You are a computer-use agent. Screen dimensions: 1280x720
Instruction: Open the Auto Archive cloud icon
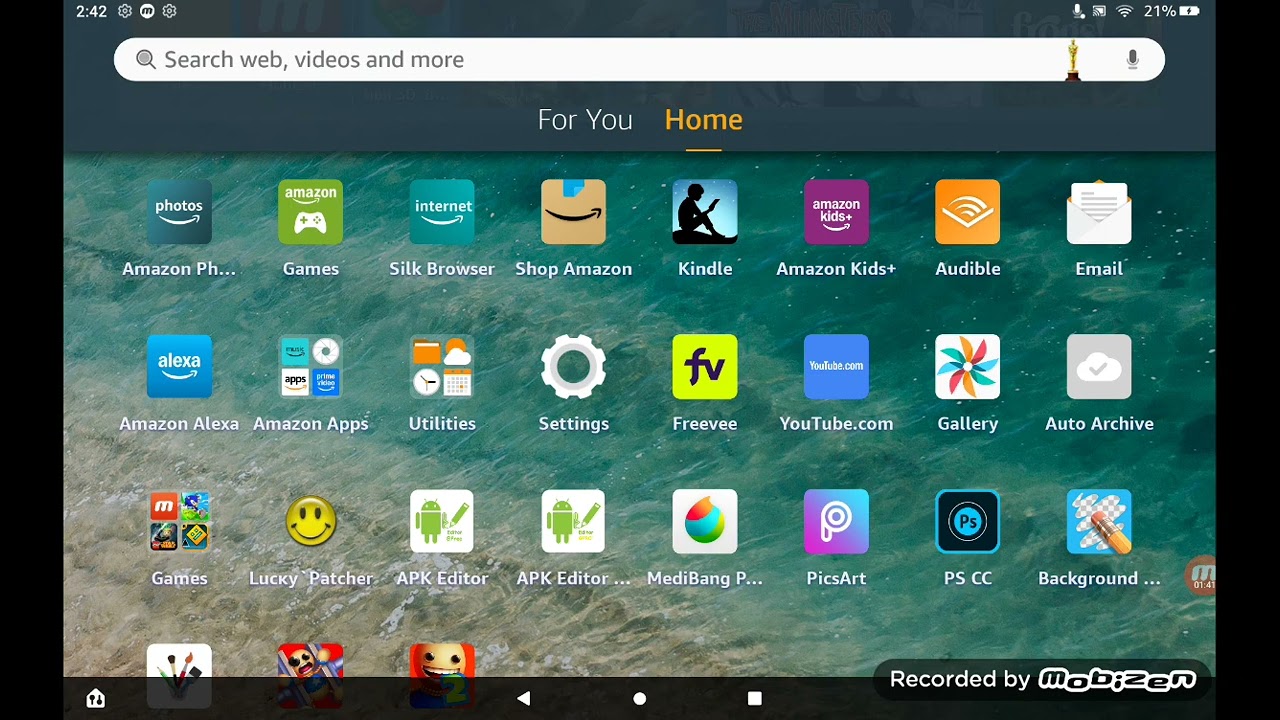click(x=1100, y=367)
